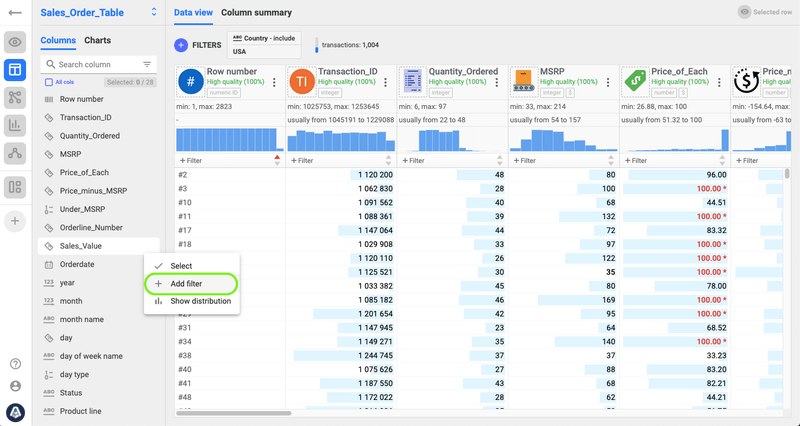Open the Country include USA filter chip

[x=264, y=45]
